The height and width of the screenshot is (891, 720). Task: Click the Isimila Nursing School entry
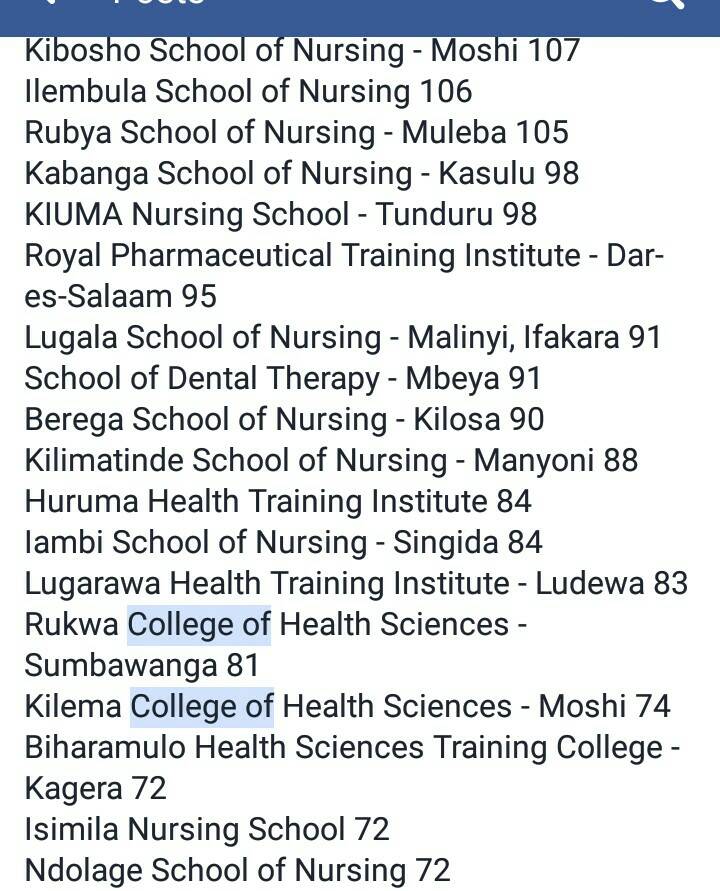(x=207, y=829)
